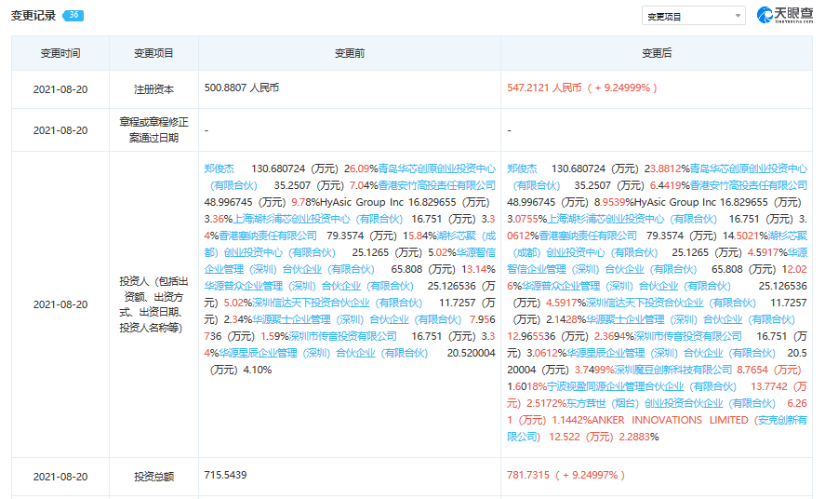Open 深圳信达天下投资合伙企业 in the 变更后 column
The image size is (825, 499).
pos(671,303)
